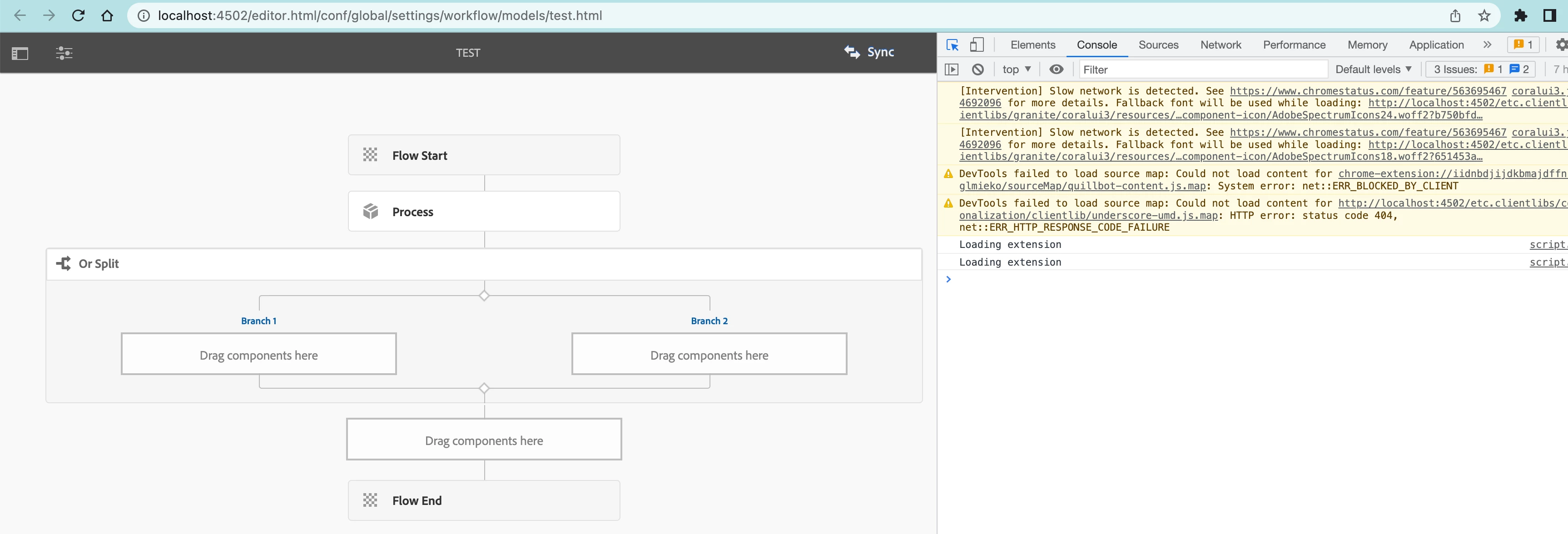The height and width of the screenshot is (534, 1568).
Task: Expand more DevTools tabs chevron
Action: point(1487,45)
